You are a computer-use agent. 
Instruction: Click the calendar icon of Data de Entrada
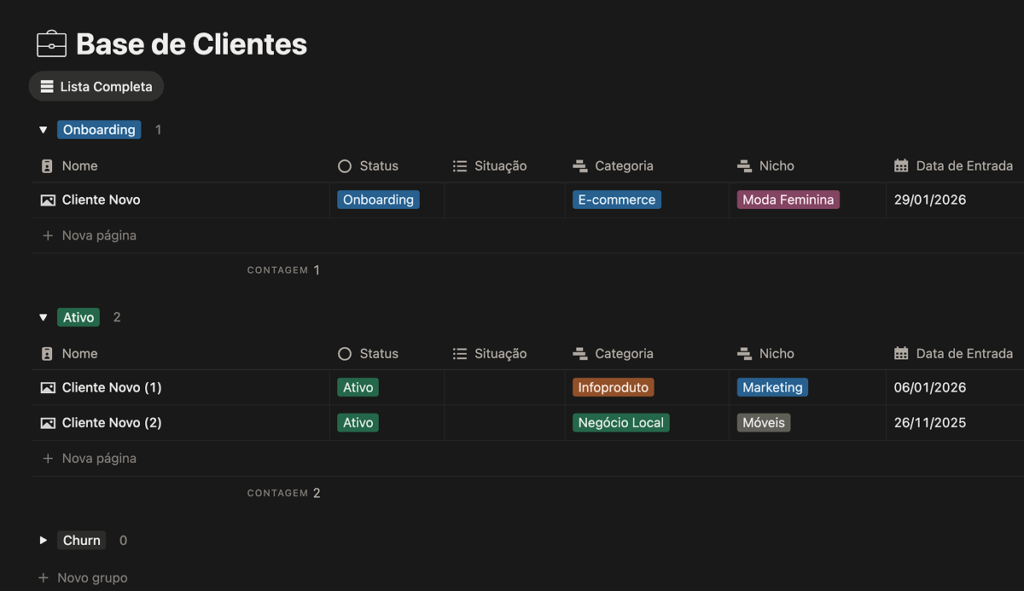pos(901,166)
